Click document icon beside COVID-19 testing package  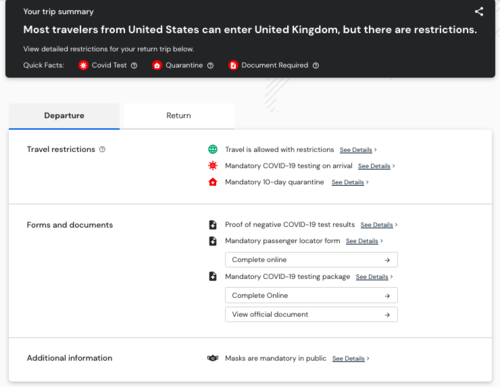[x=213, y=277]
